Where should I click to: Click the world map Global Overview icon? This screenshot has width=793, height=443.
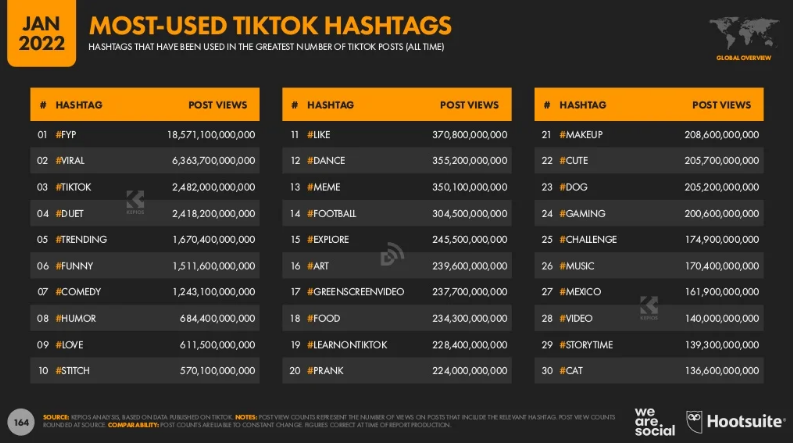click(743, 38)
